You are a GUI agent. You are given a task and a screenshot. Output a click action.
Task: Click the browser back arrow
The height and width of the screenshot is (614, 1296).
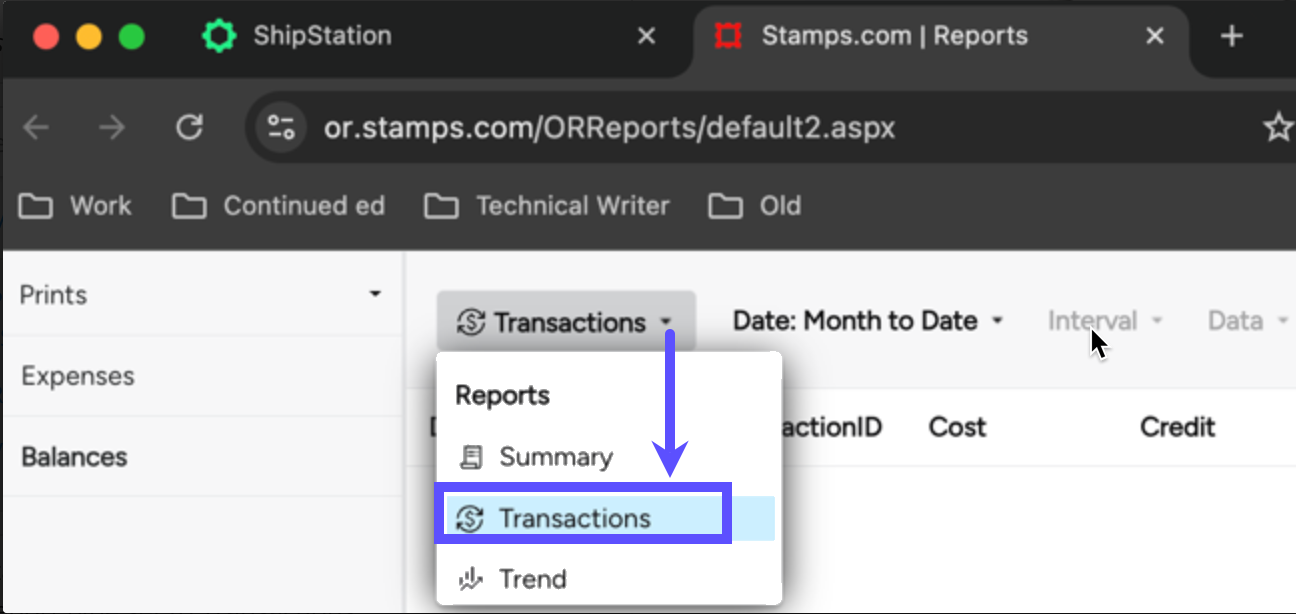(x=36, y=127)
